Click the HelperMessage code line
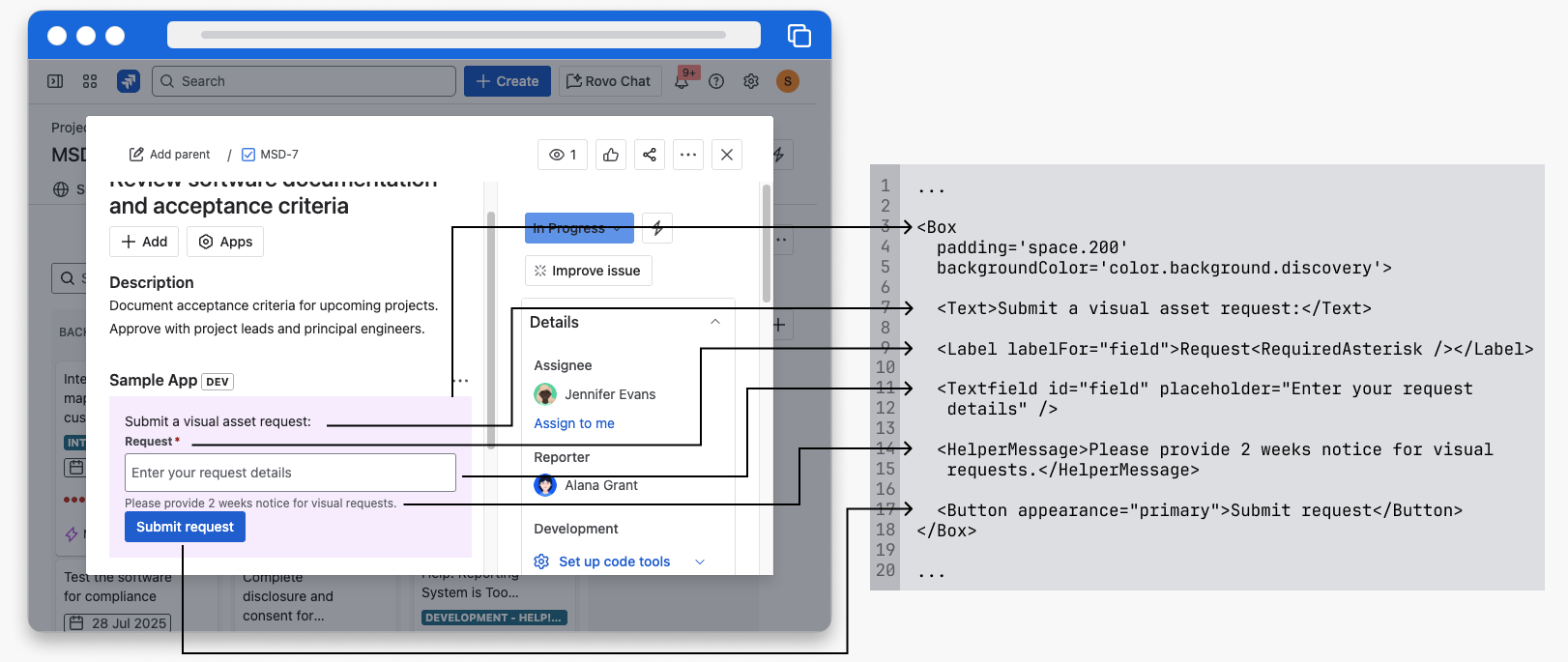This screenshot has height=662, width=1568. (x=1215, y=460)
